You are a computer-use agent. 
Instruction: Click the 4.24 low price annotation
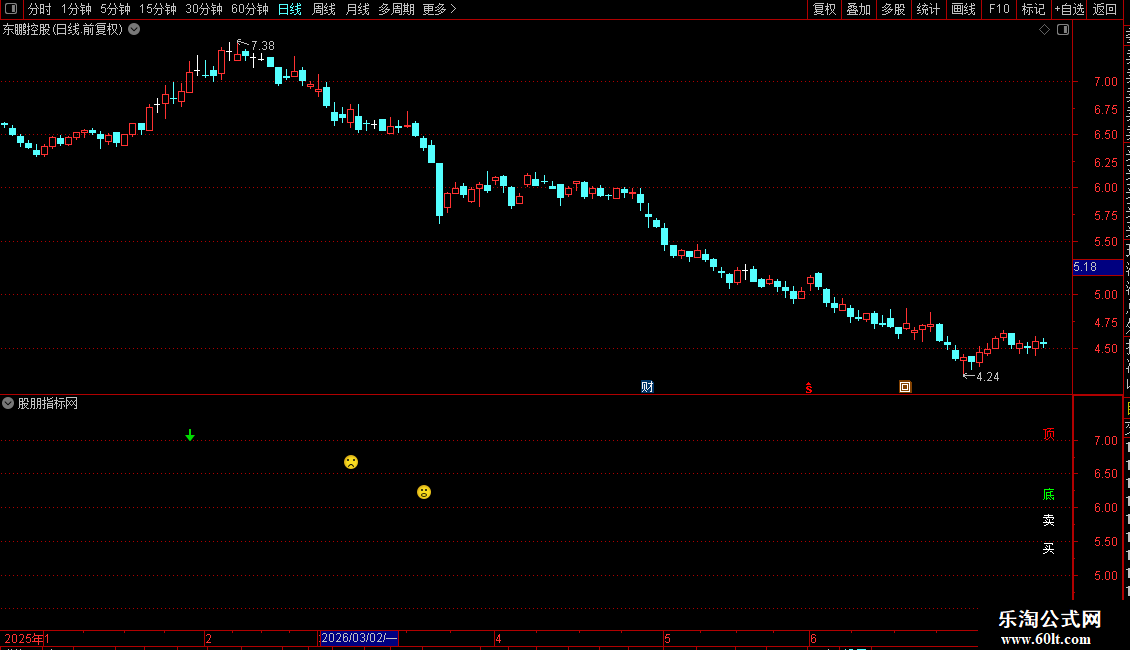pyautogui.click(x=987, y=377)
